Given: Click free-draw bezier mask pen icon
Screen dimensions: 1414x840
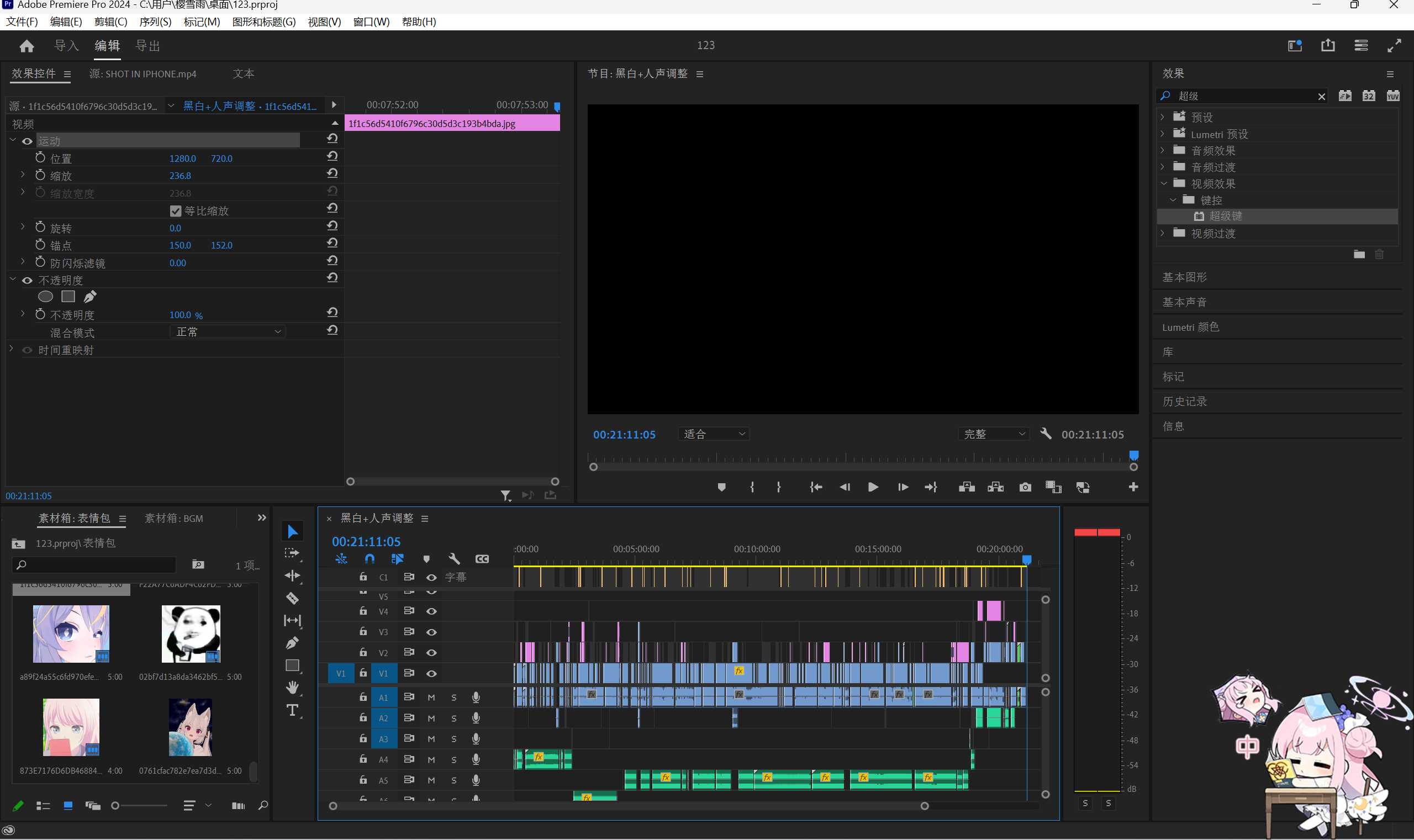Looking at the screenshot, I should pyautogui.click(x=90, y=297).
